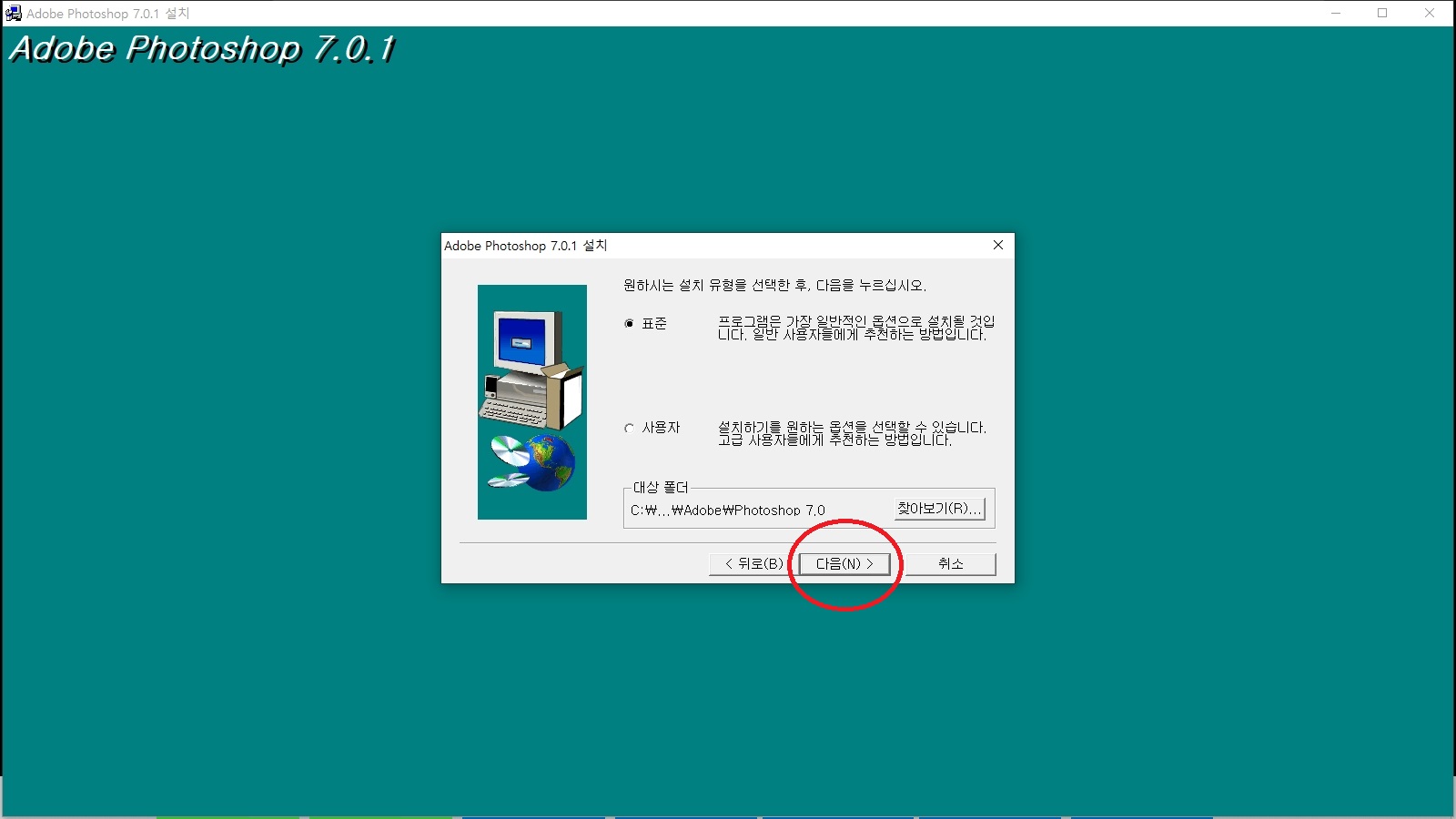Click 뒤로(B) to return to previous step
Image resolution: width=1456 pixels, height=819 pixels.
point(751,563)
